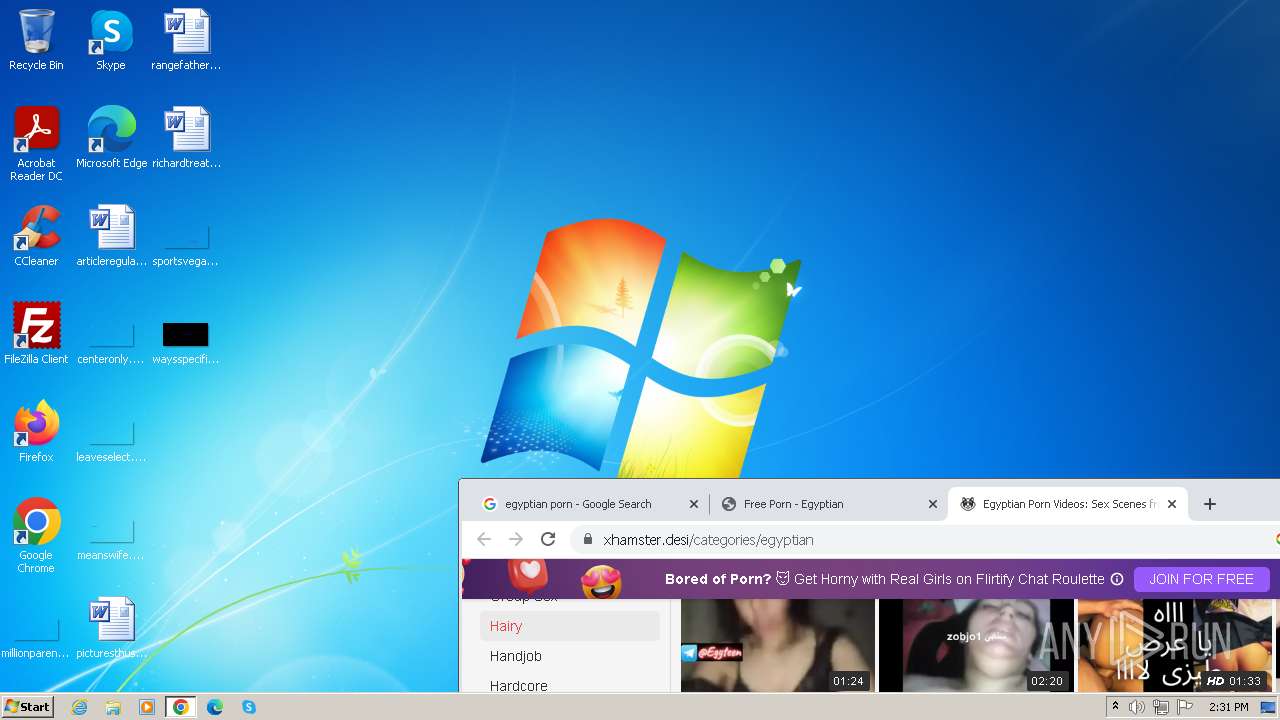Viewport: 1280px width, 720px height.
Task: Select the meanswife desktop file
Action: coord(111,539)
